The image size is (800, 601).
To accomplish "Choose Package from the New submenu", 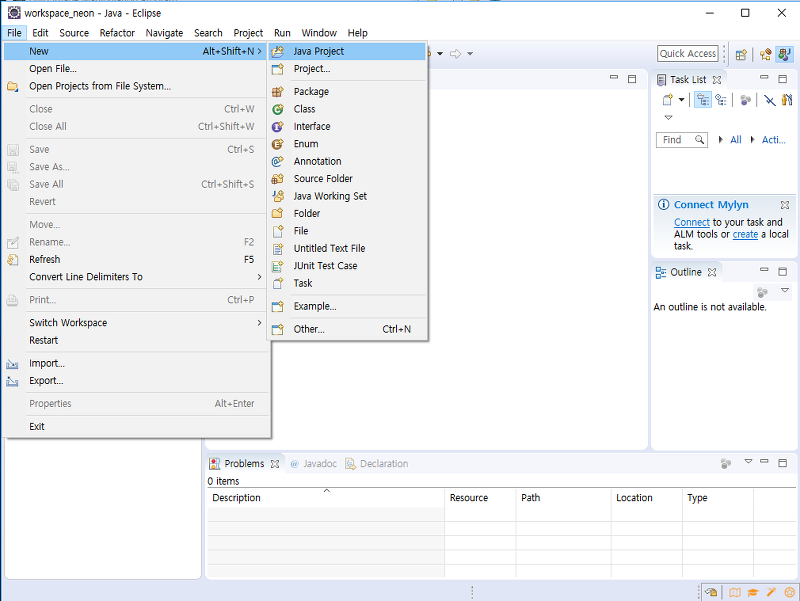I will point(346,92).
